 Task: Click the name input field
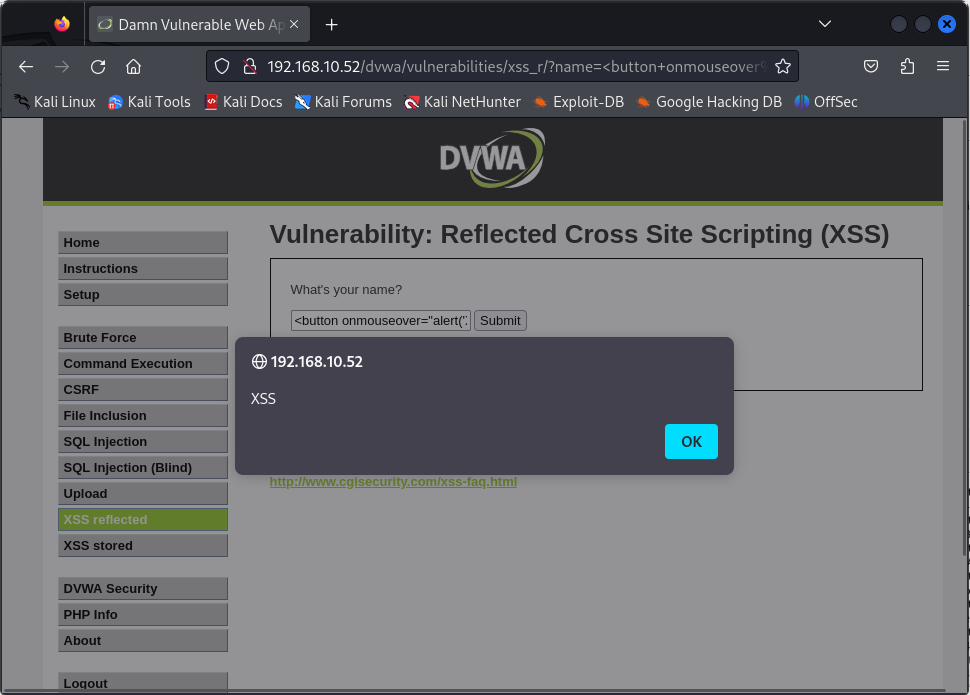tap(380, 321)
